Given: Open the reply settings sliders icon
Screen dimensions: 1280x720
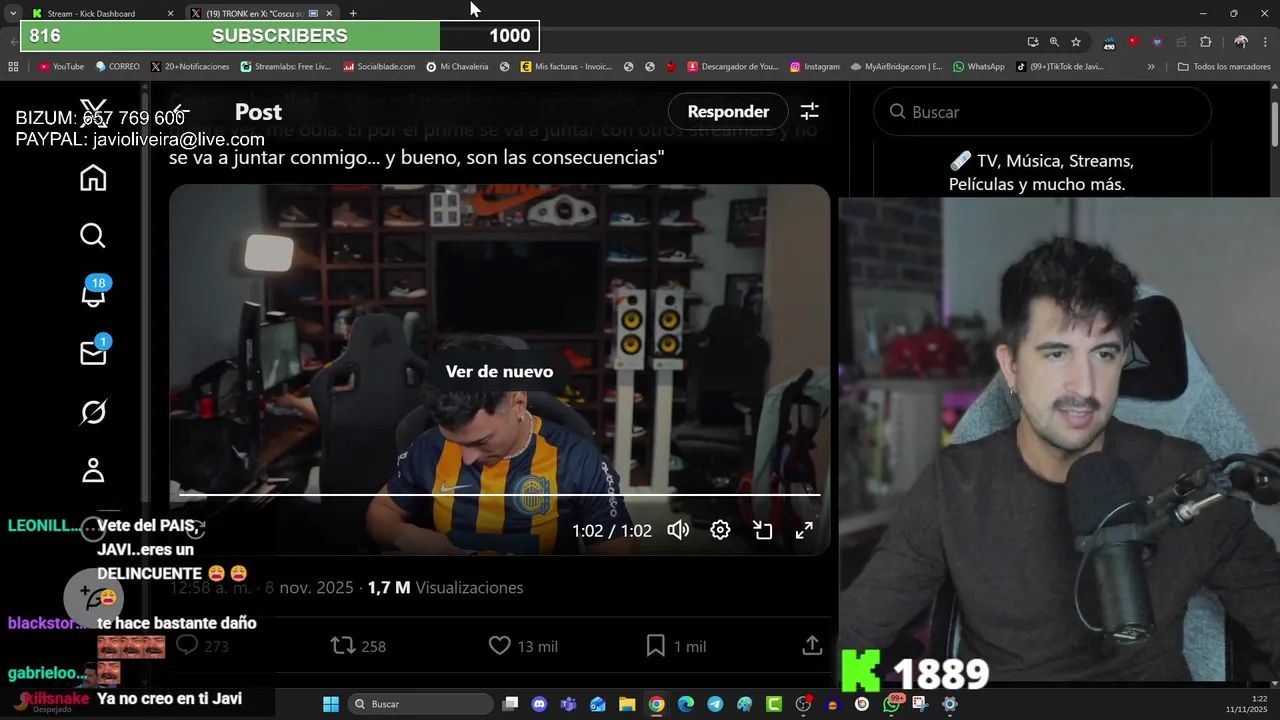Looking at the screenshot, I should coord(810,112).
